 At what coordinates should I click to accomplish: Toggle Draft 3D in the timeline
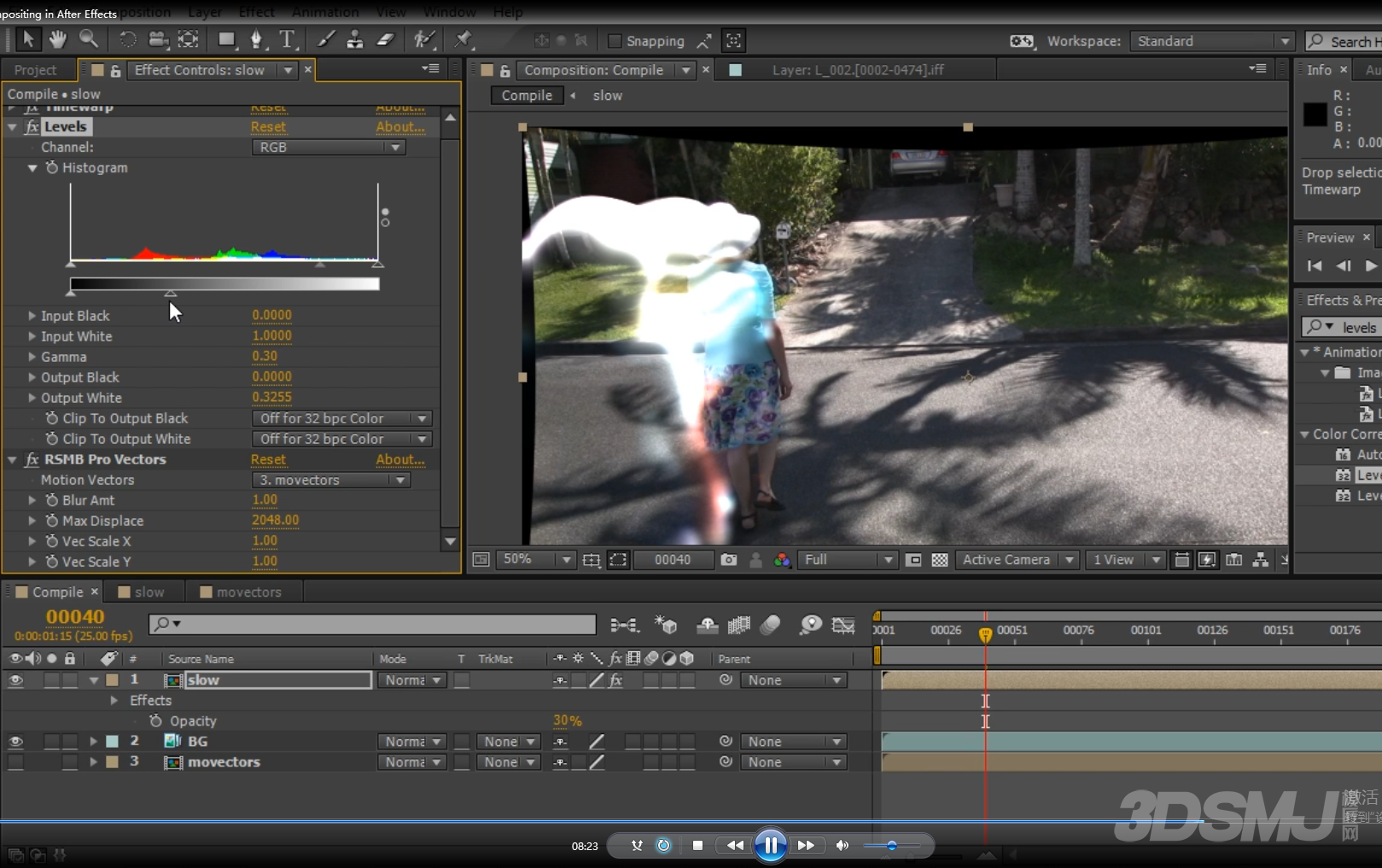click(x=665, y=626)
